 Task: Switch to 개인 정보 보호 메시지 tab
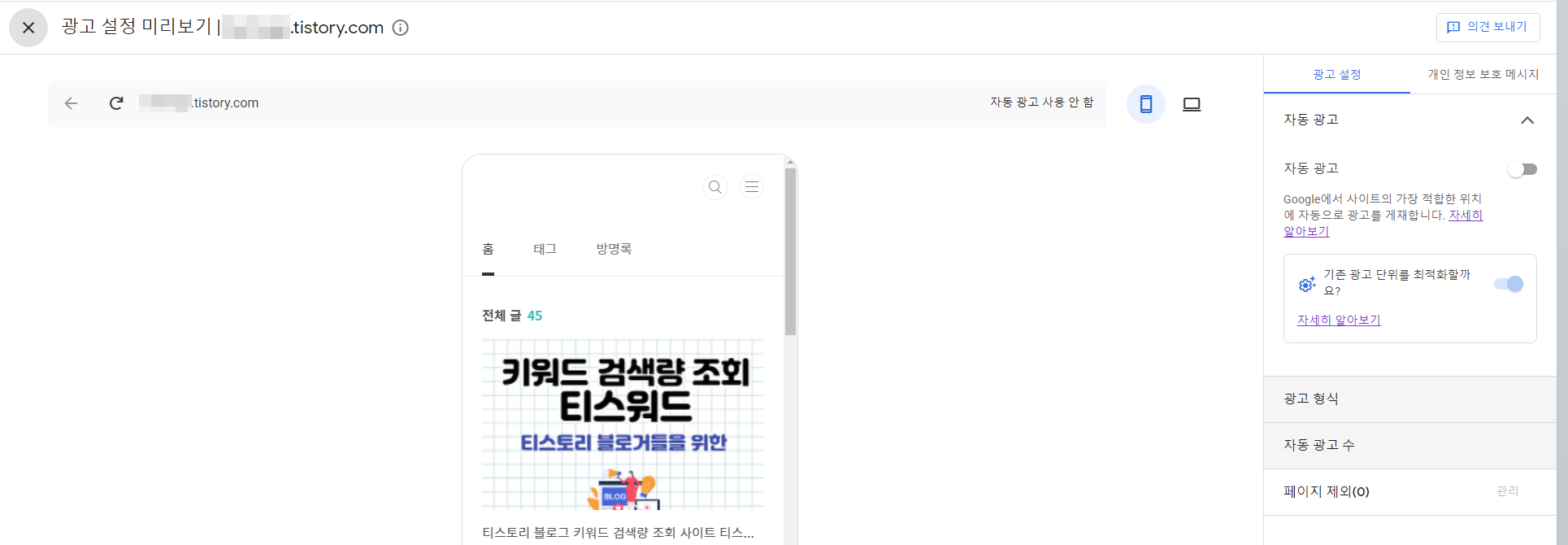(x=1483, y=74)
